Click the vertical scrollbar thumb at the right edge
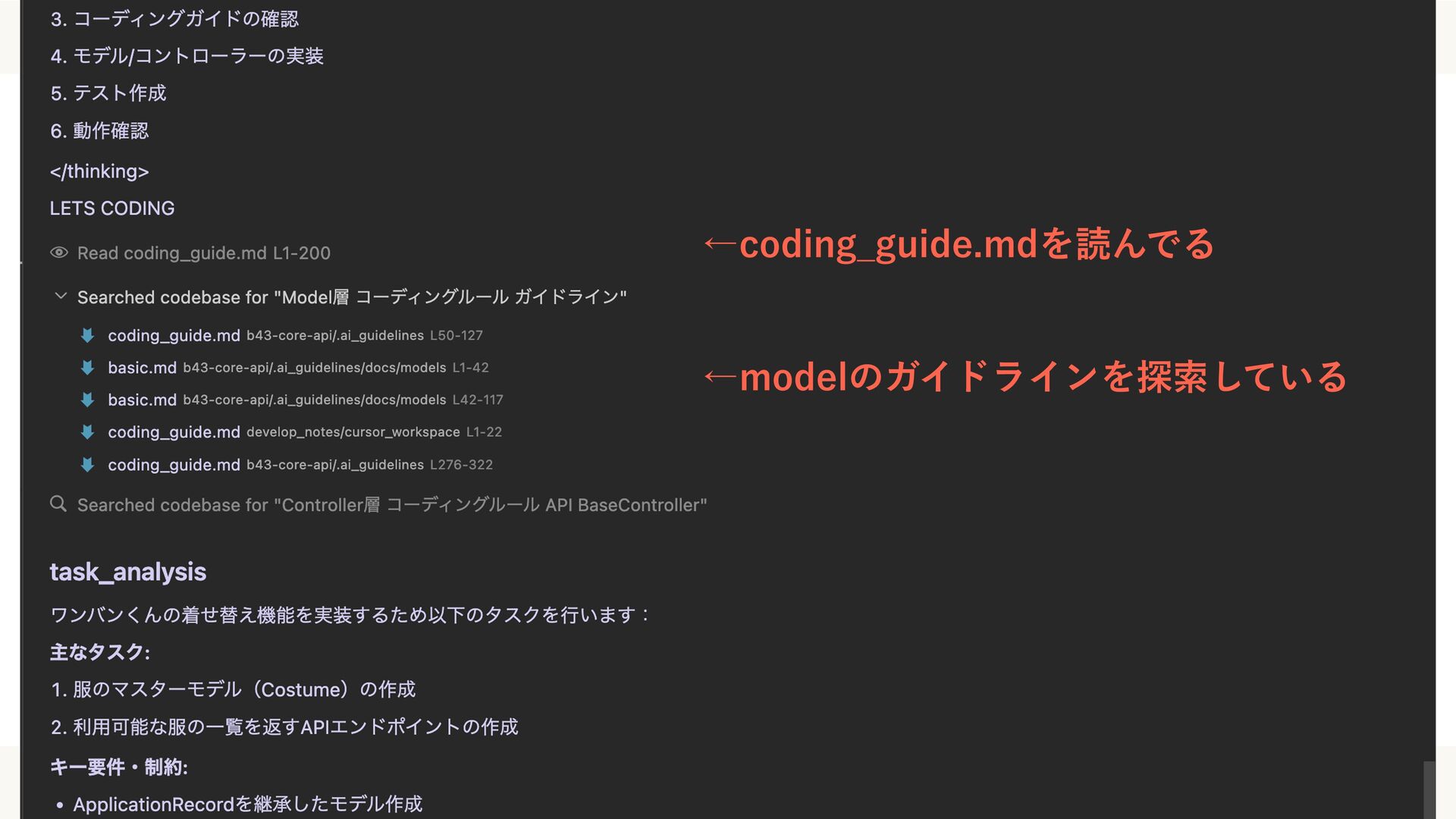This screenshot has height=819, width=1456. point(1429,789)
